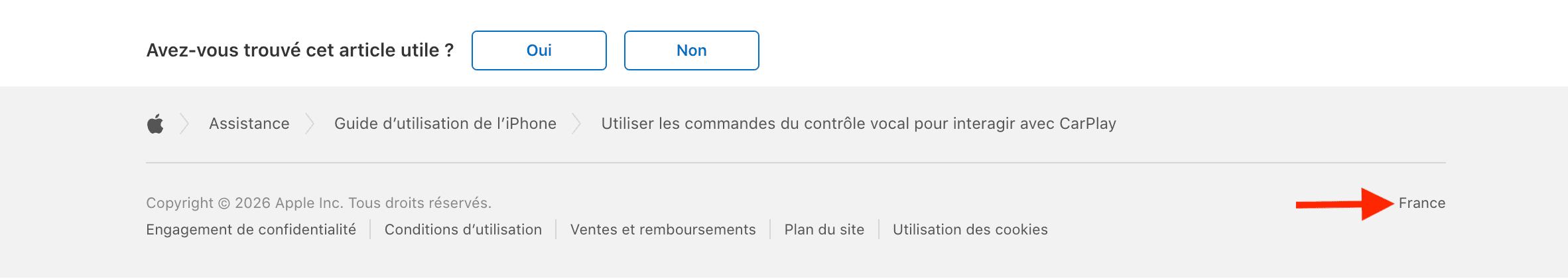
Task: Open the Plan du site link
Action: 824,230
